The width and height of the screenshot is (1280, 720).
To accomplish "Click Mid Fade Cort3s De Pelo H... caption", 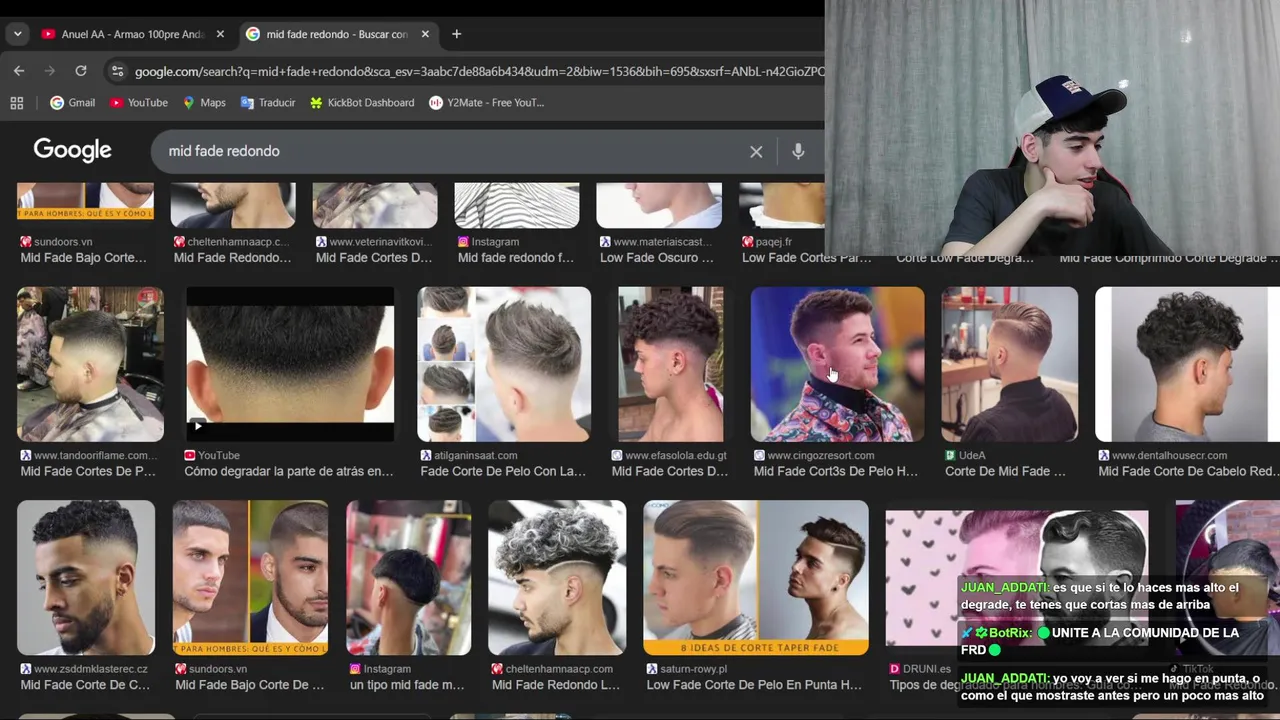I will click(835, 471).
